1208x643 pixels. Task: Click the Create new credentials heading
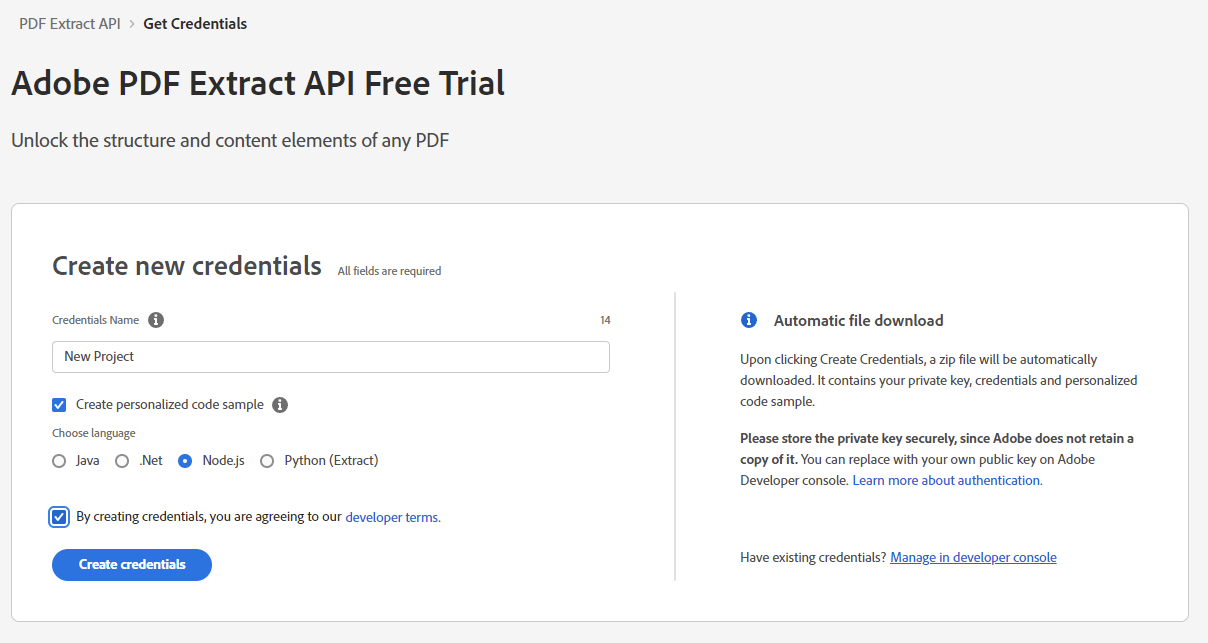click(x=187, y=266)
